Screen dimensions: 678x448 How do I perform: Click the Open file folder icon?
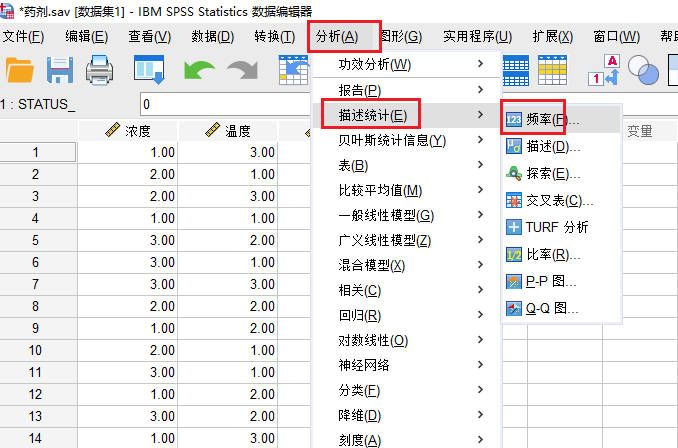coord(20,70)
